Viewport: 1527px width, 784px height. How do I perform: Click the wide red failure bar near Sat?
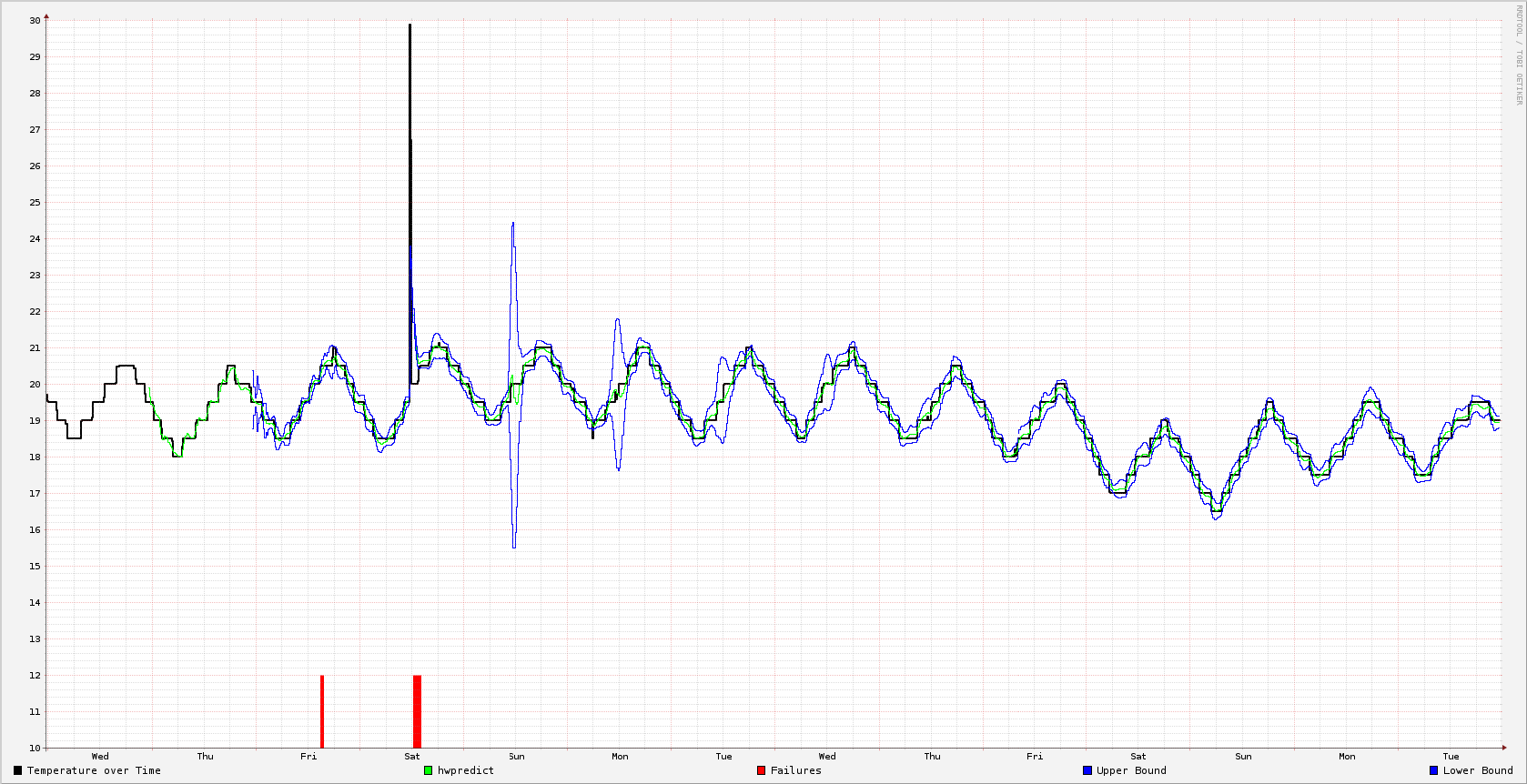coord(417,711)
